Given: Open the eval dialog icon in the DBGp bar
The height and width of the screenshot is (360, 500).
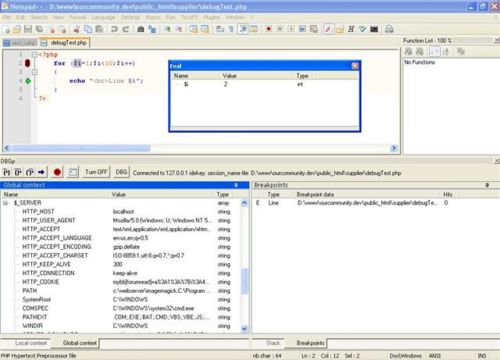Looking at the screenshot, I should coord(73,172).
